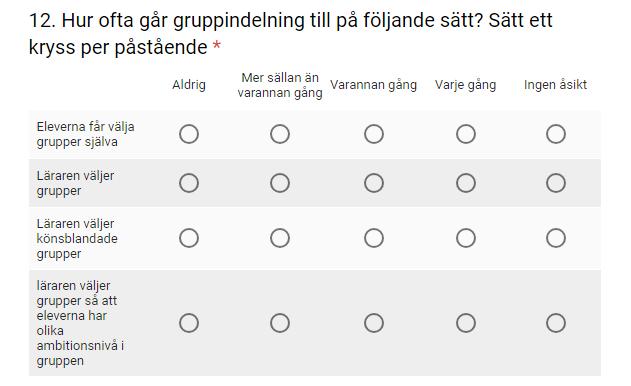Pick Varannan gång for olika ambitionsnivå i gruppen

(374, 323)
